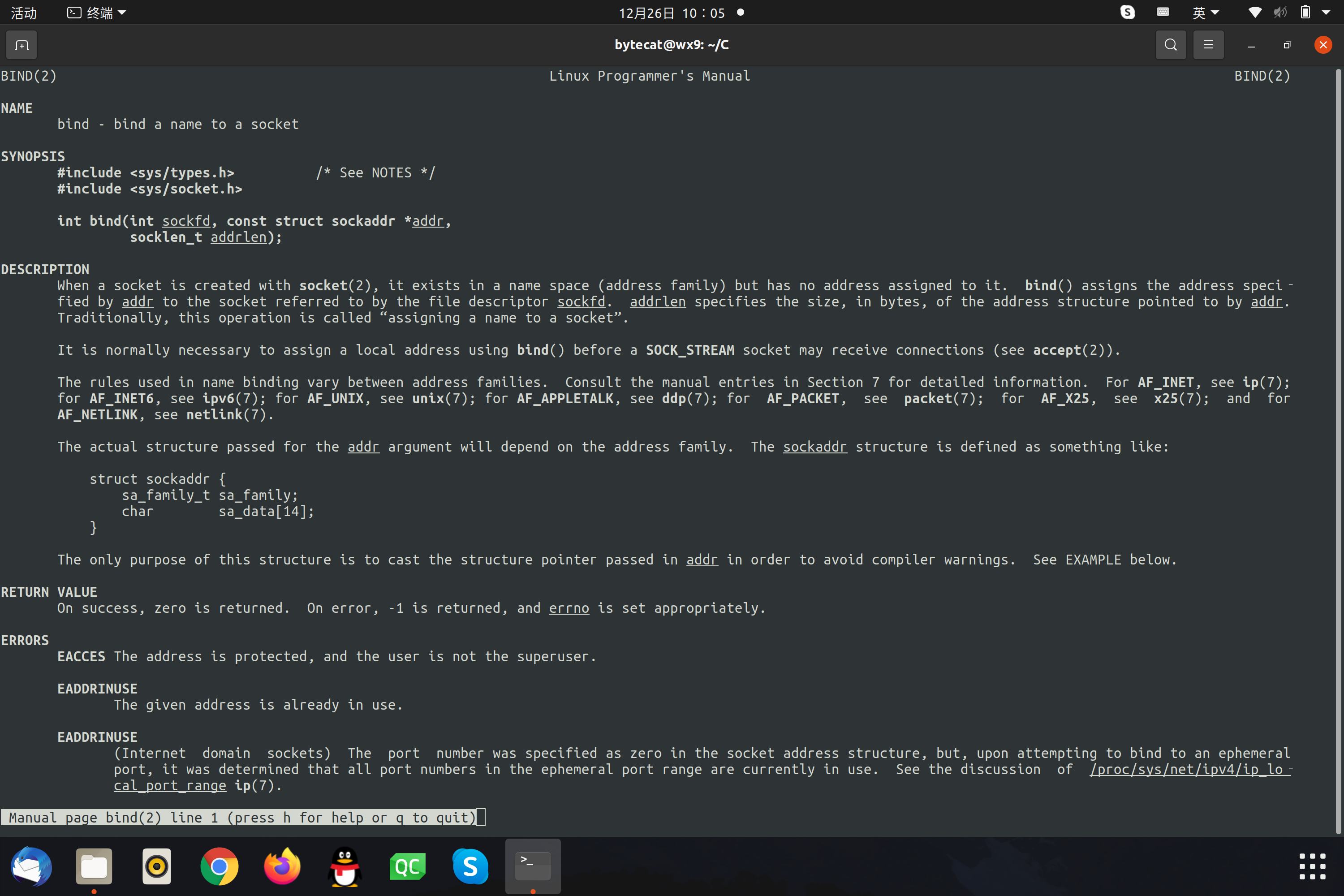Open the 终端 app menu dropdown
This screenshot has width=1344, height=896.
97,13
